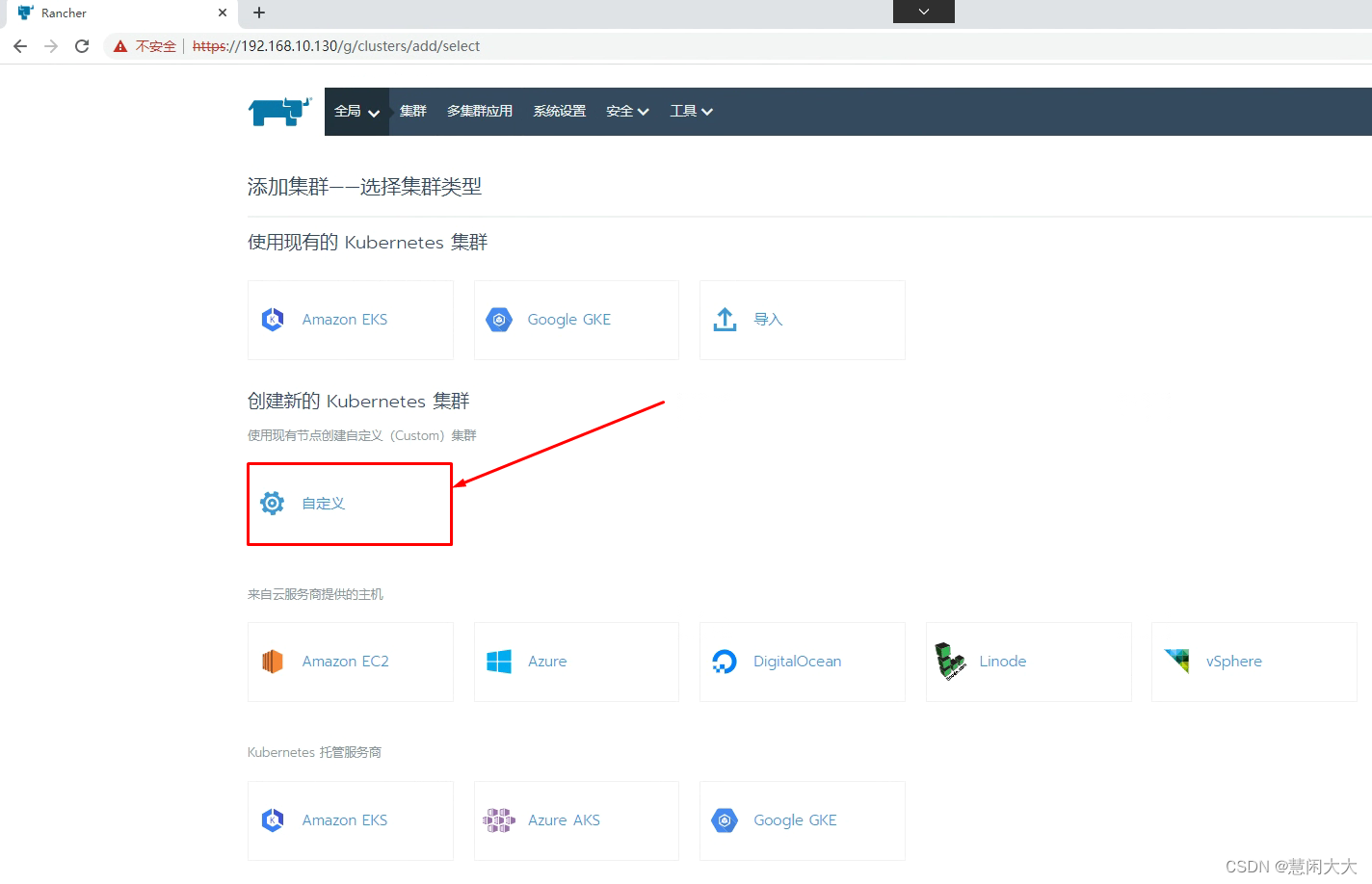Click the Amazon EKS icon under existing clusters
The image size is (1372, 884).
(x=273, y=320)
